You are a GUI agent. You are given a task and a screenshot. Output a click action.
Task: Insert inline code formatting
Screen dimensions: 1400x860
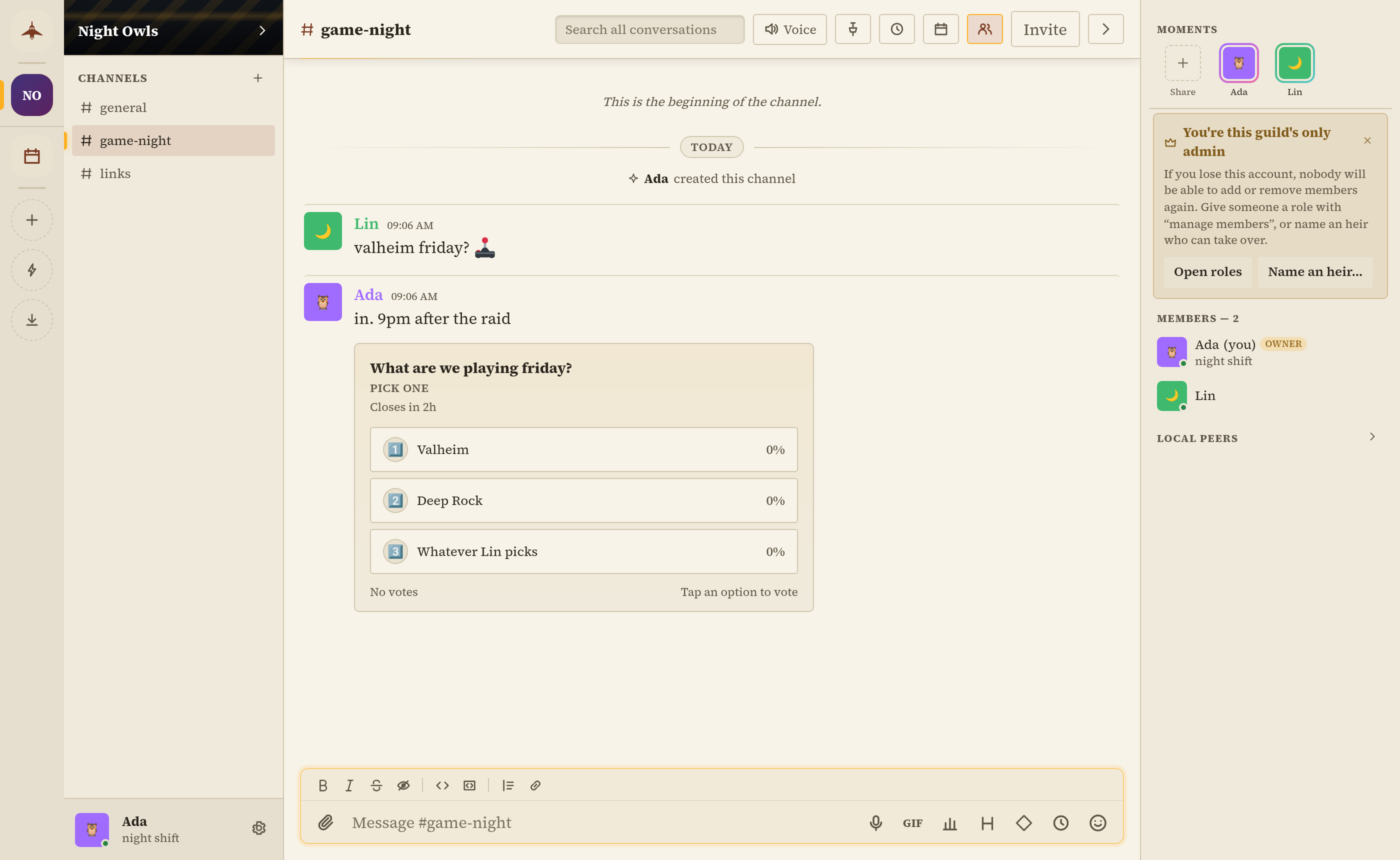click(x=442, y=785)
